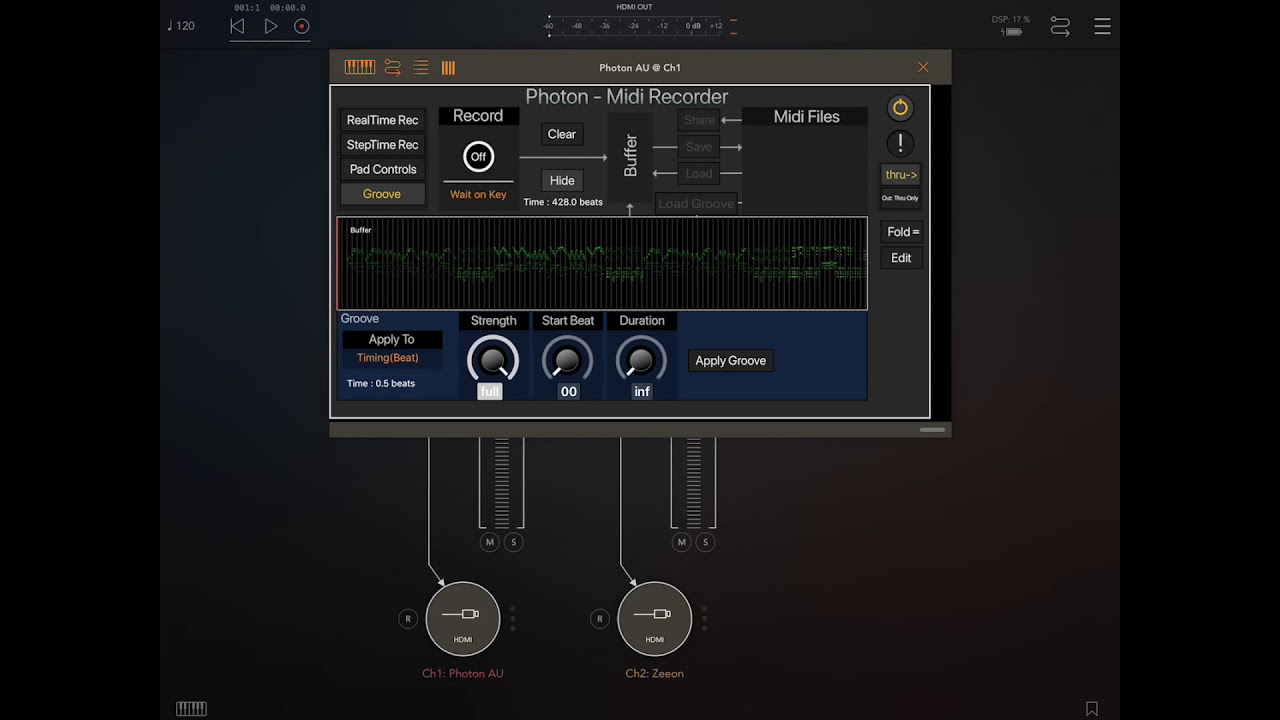Change the Out: Thru Only setting
This screenshot has height=720, width=1280.
click(x=900, y=198)
